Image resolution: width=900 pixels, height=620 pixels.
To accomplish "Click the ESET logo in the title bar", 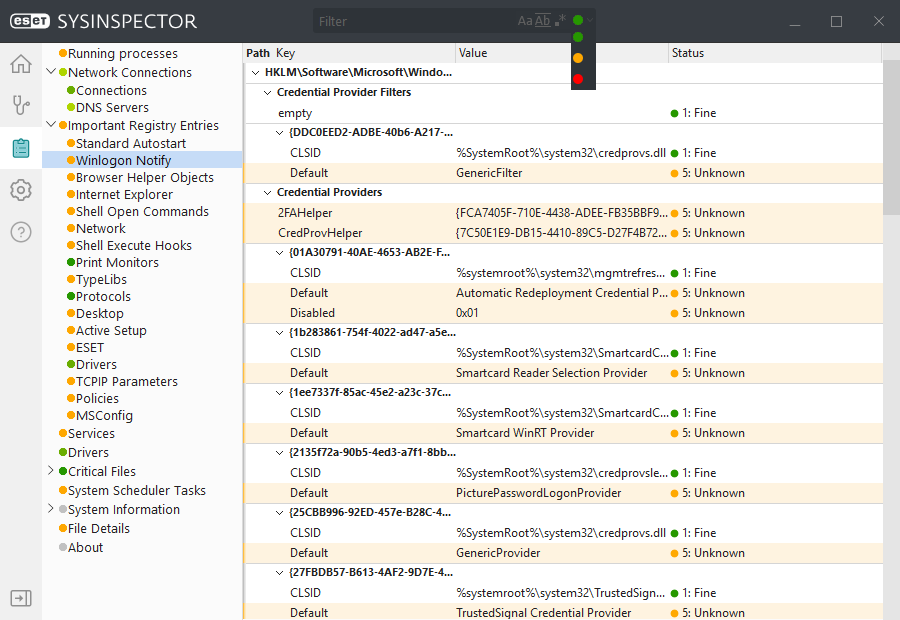I will pyautogui.click(x=30, y=21).
